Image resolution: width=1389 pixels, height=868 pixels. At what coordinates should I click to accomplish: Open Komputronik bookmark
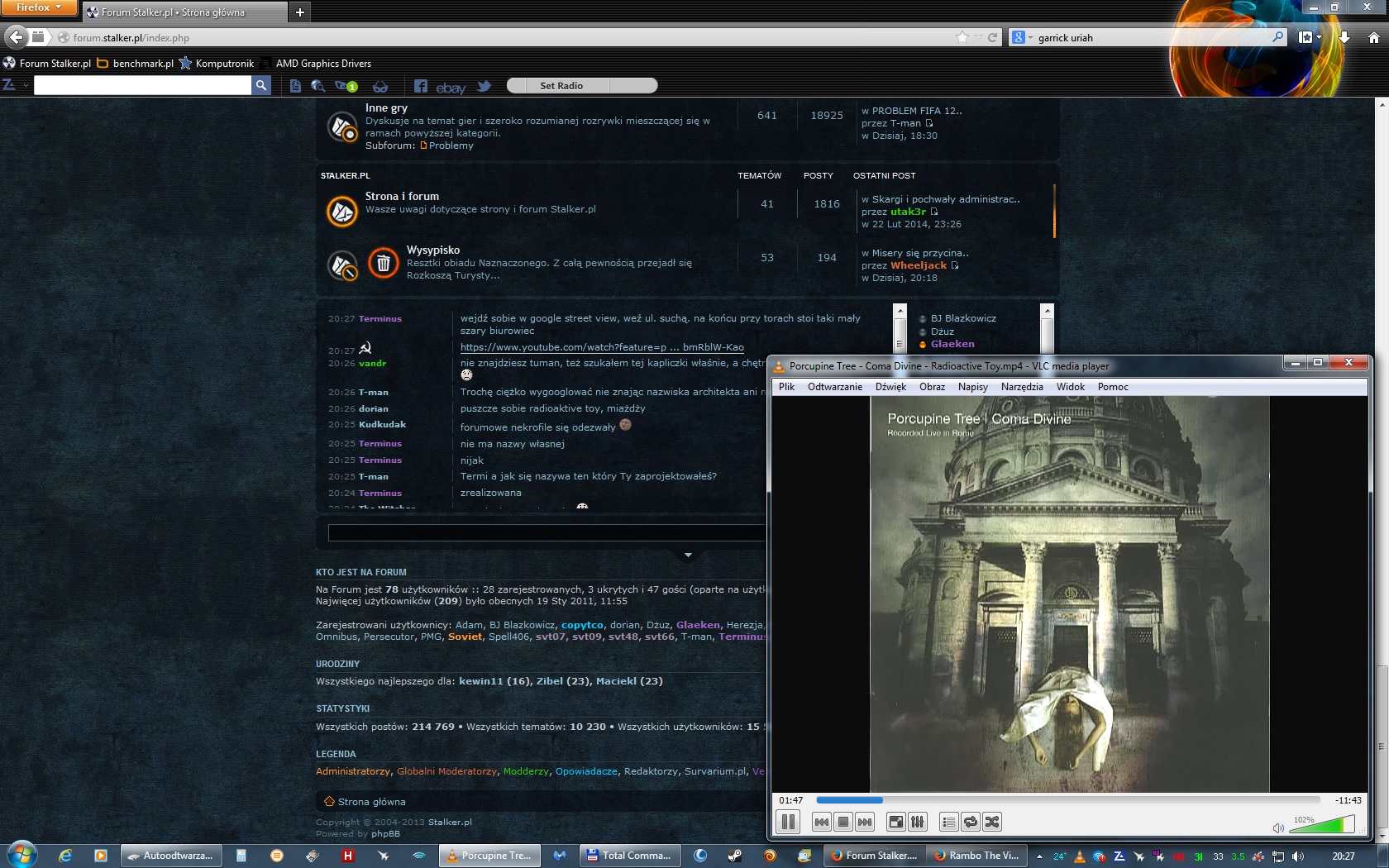point(217,63)
